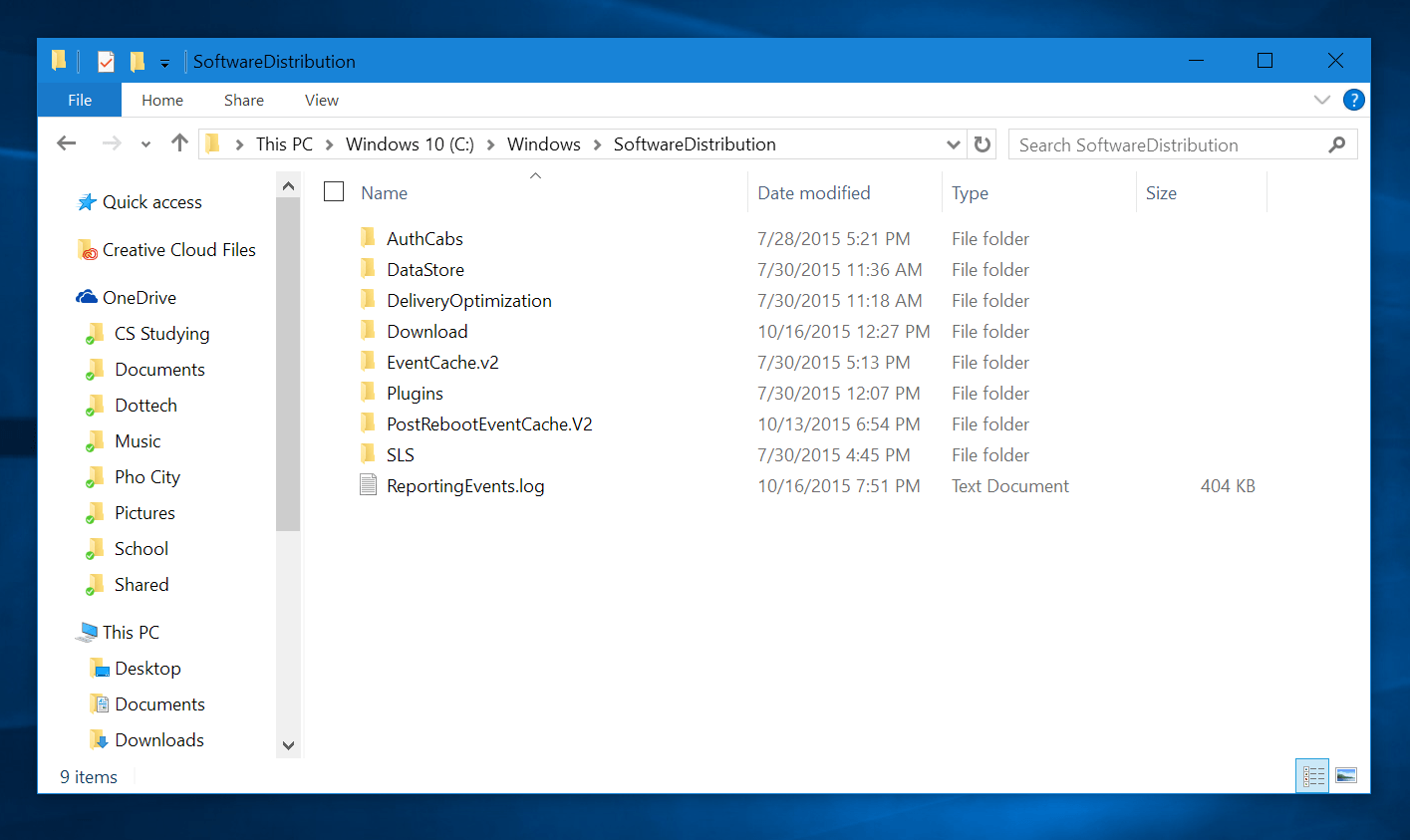Open the File menu
This screenshot has width=1410, height=840.
coord(80,100)
